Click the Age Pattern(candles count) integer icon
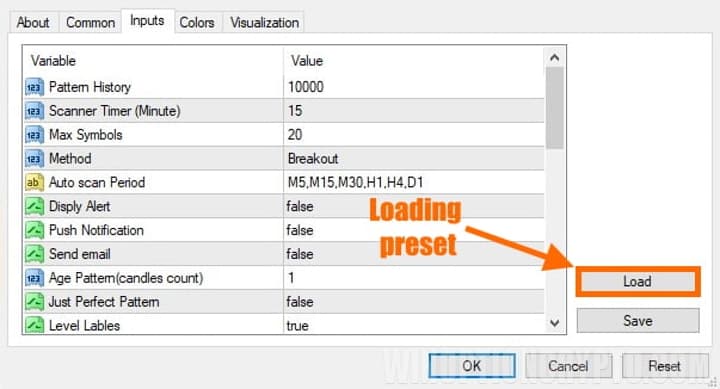 (34, 278)
